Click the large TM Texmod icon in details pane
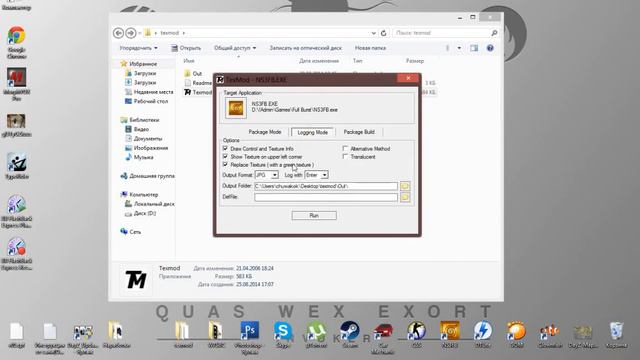 pyautogui.click(x=136, y=280)
